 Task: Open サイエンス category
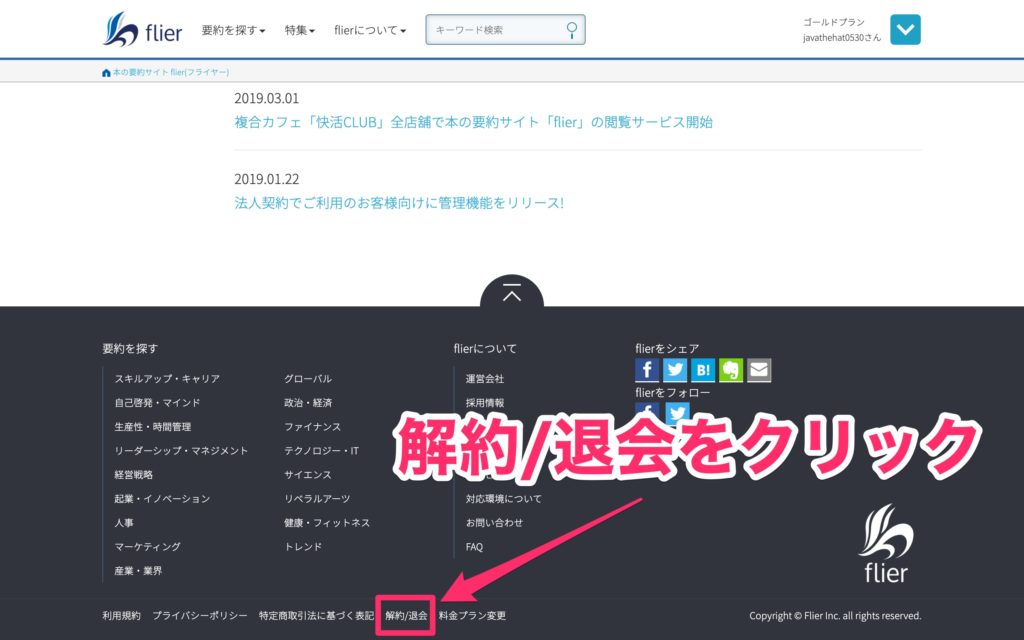[308, 475]
